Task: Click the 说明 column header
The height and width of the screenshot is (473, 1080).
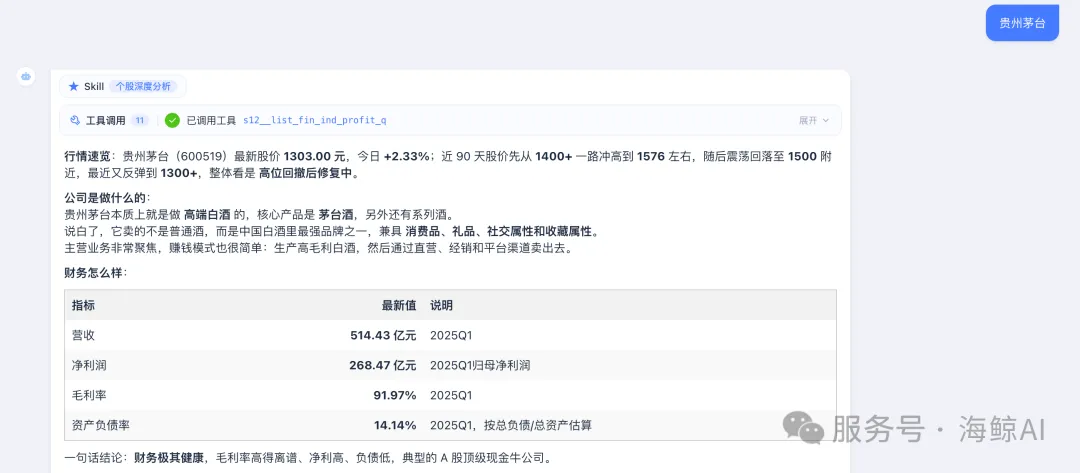Action: point(442,305)
